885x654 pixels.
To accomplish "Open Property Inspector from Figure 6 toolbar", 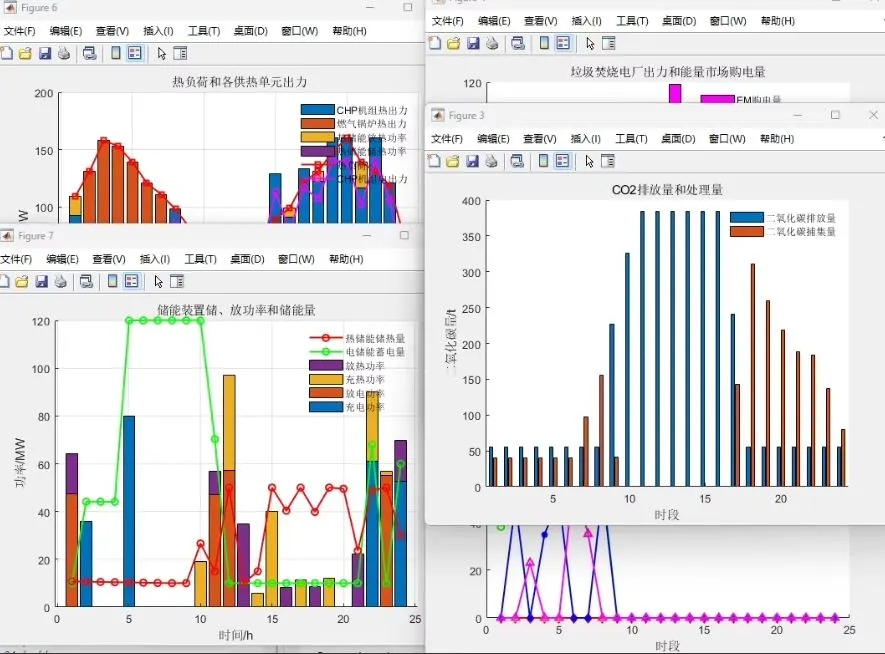I will pyautogui.click(x=180, y=54).
